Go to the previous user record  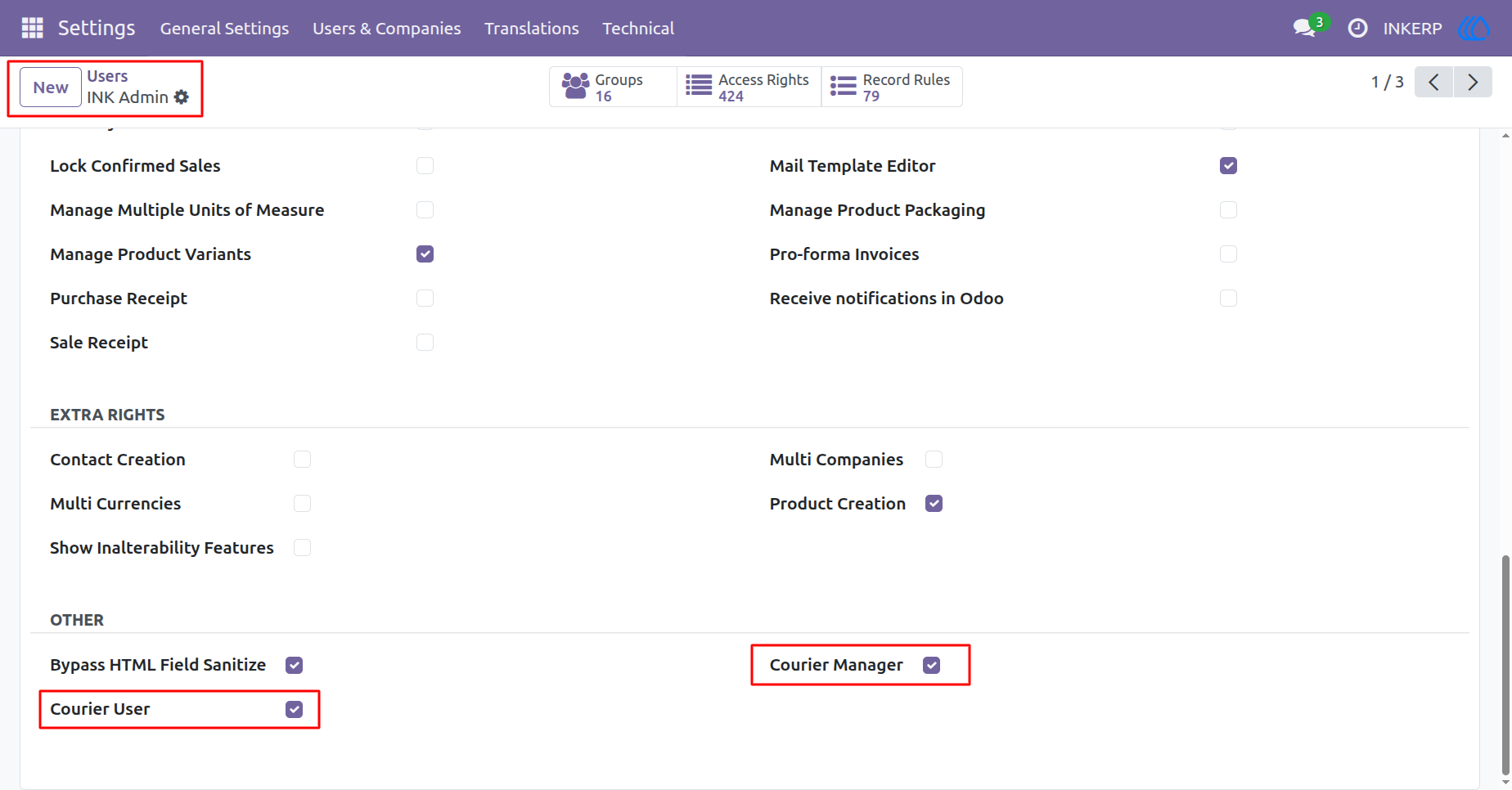click(1433, 82)
